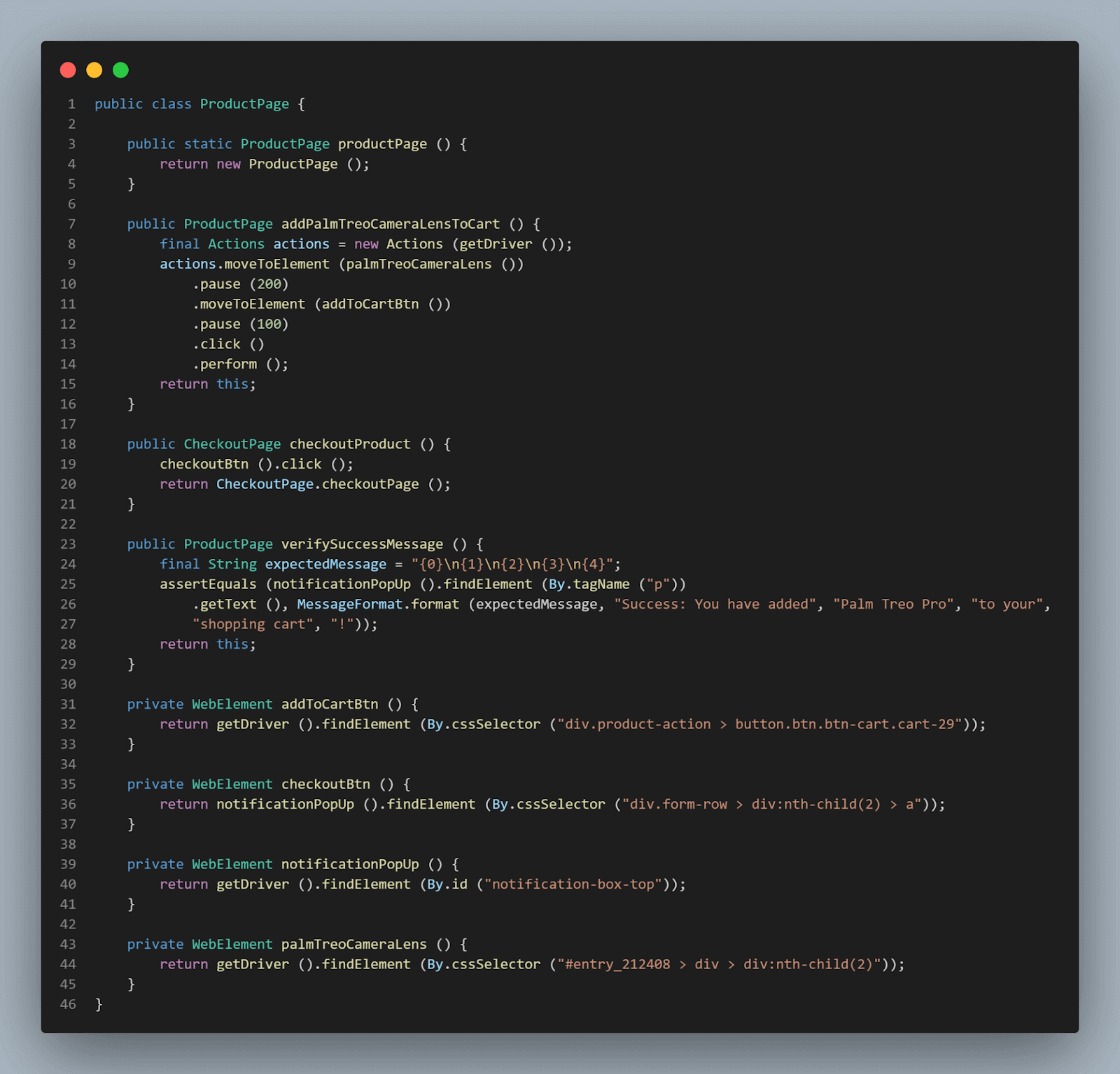The height and width of the screenshot is (1074, 1120).
Task: Click line number 46 in the gutter
Action: click(x=67, y=1004)
